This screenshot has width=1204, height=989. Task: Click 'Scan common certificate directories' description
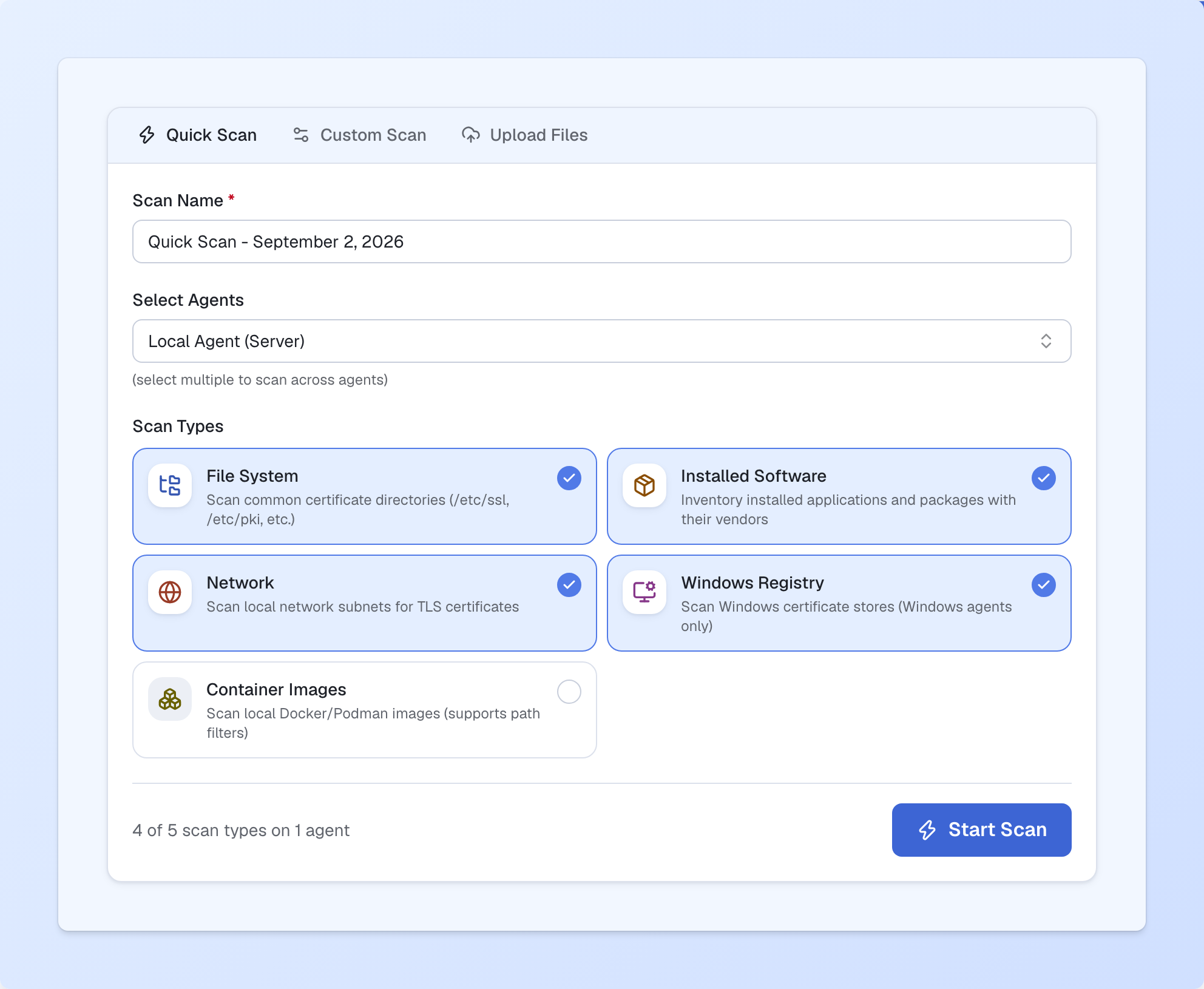click(358, 510)
